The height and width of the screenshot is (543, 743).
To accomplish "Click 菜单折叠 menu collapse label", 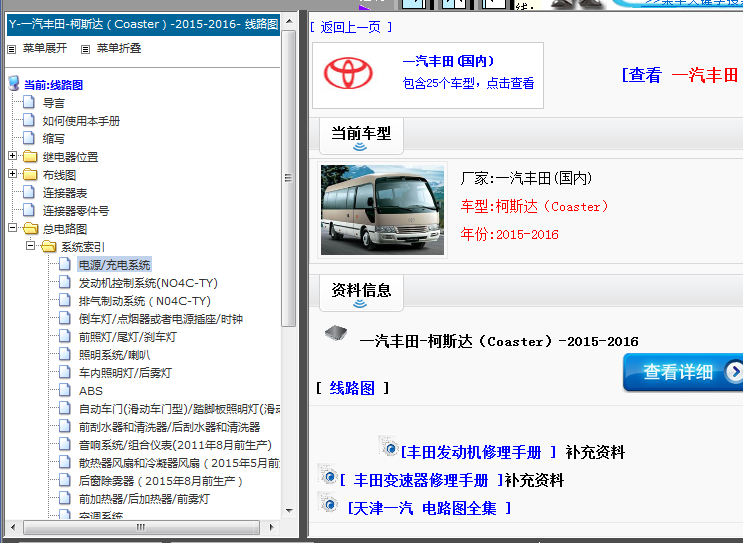I will pyautogui.click(x=118, y=48).
